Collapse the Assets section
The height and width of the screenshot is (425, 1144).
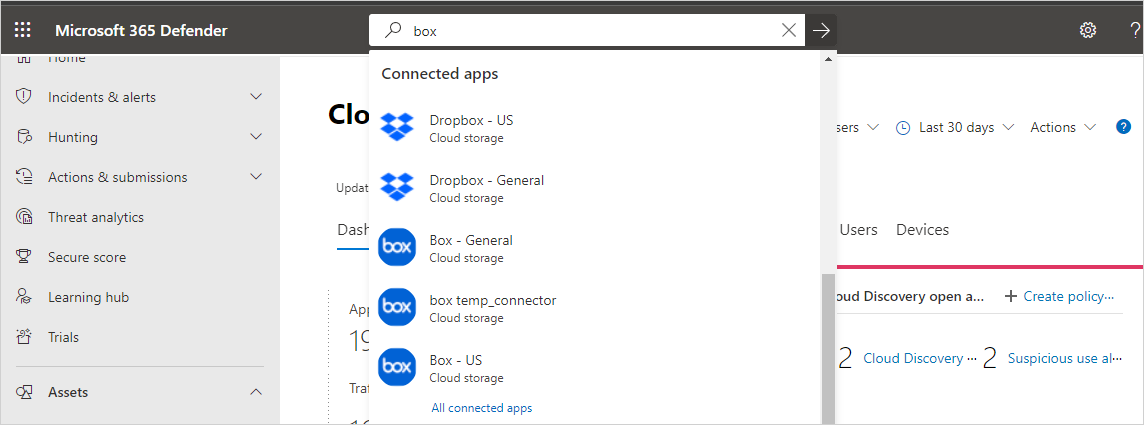click(255, 392)
